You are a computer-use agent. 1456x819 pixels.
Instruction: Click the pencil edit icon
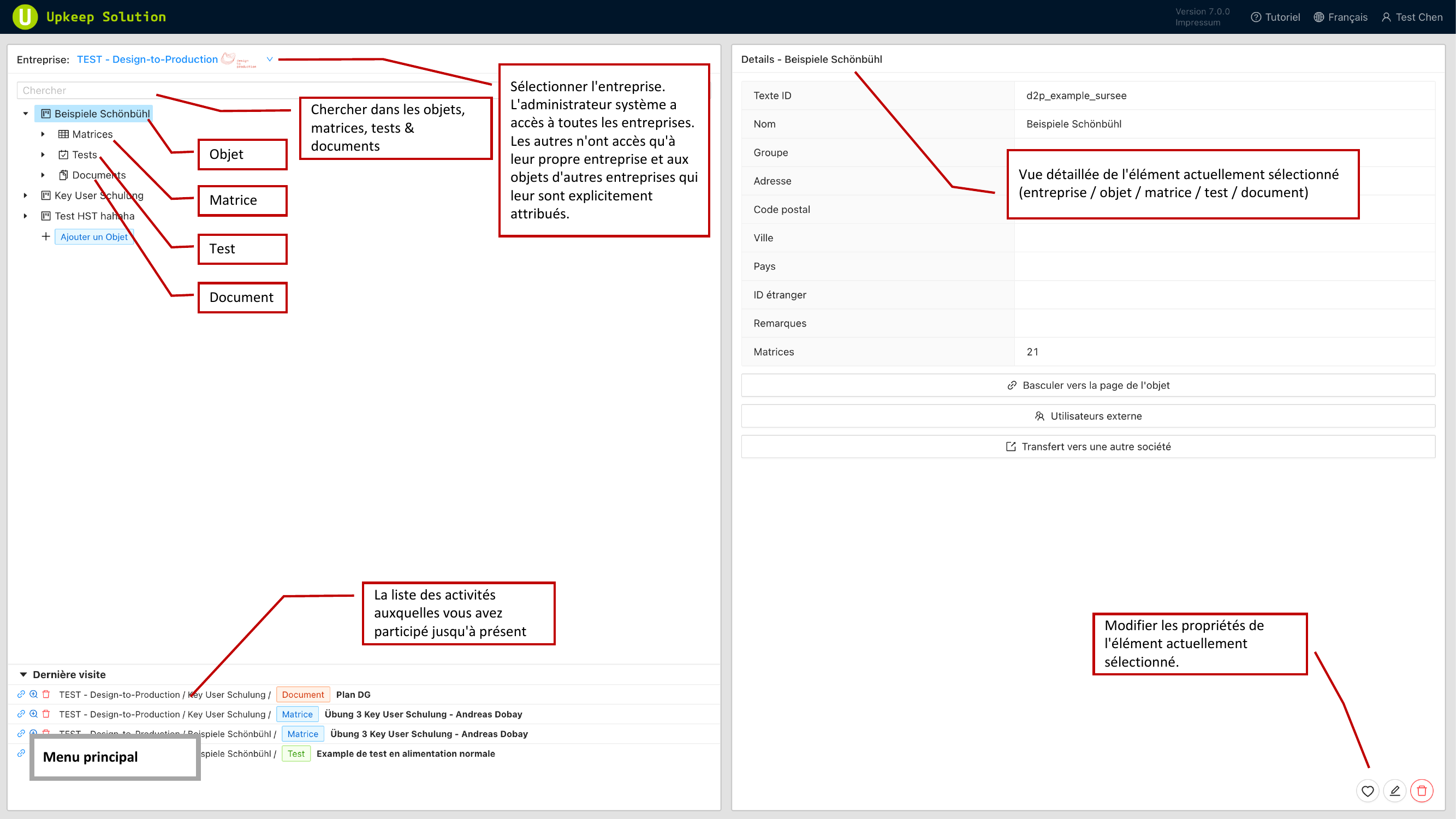1394,791
